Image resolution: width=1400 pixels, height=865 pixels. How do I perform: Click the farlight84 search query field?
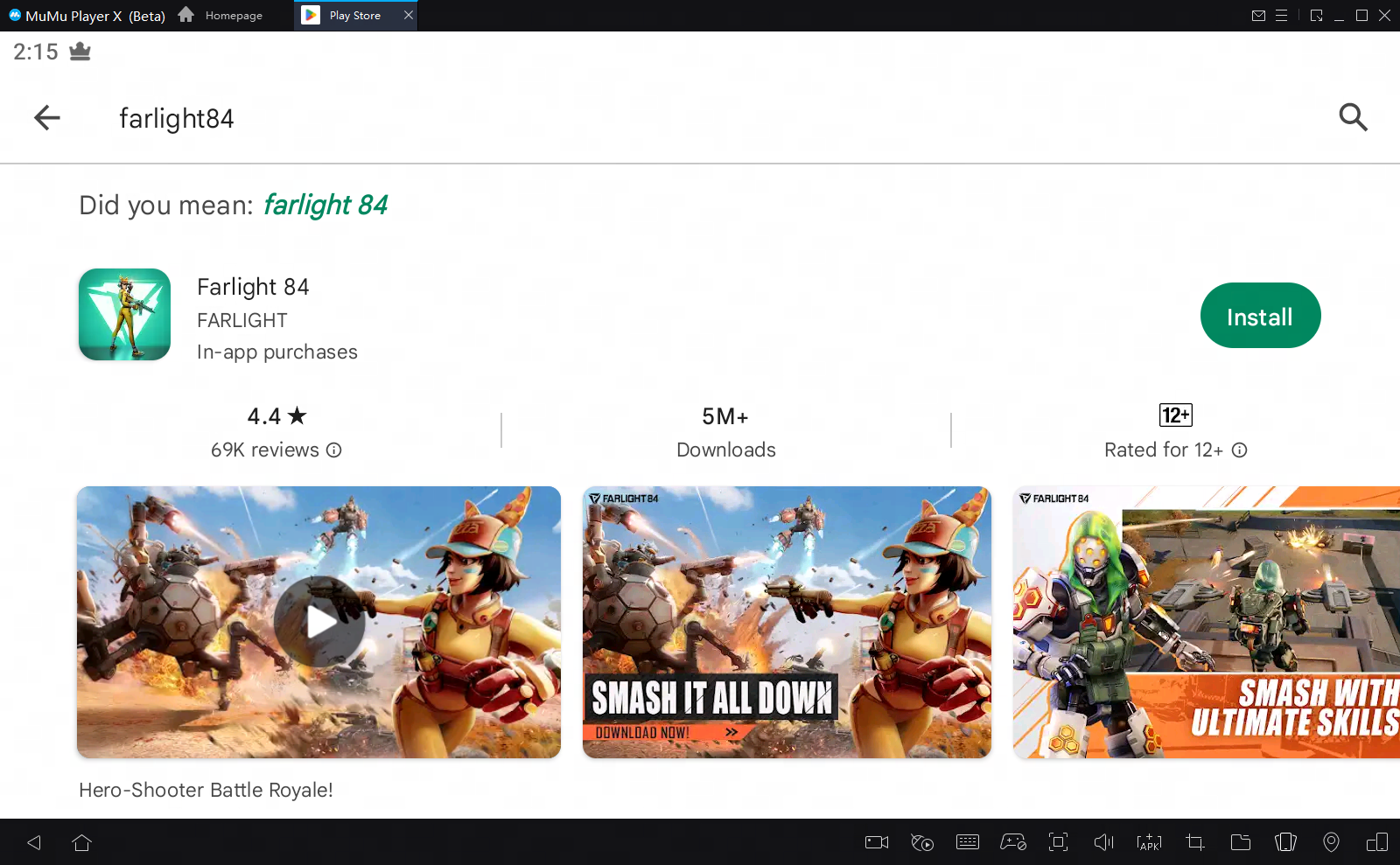(177, 118)
